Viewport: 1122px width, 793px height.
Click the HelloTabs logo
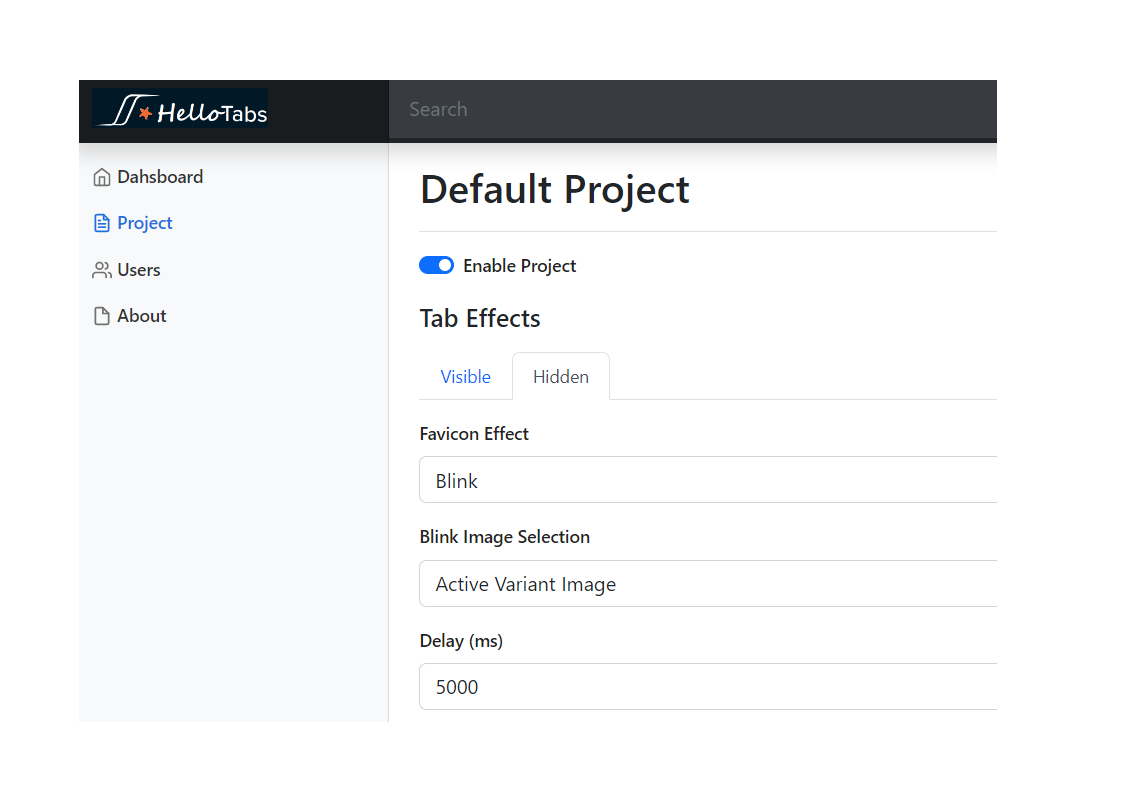click(x=180, y=109)
